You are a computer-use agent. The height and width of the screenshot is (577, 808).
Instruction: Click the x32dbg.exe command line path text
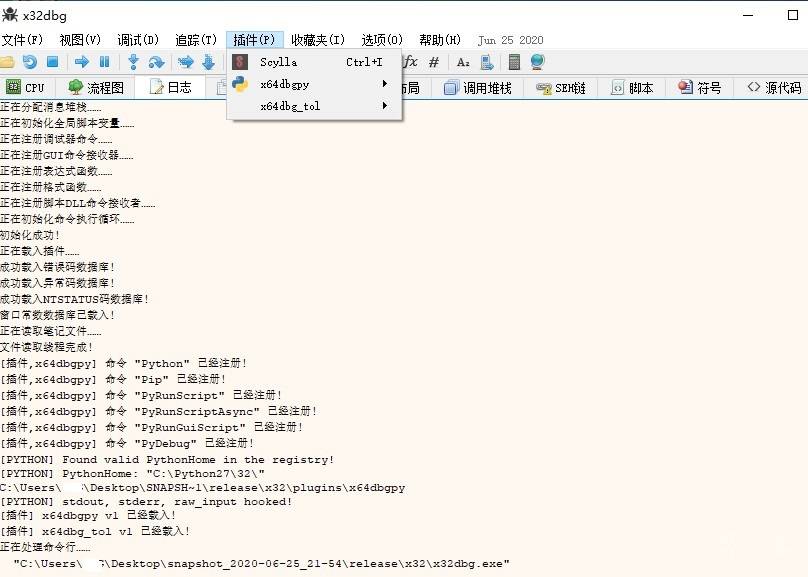[262, 564]
